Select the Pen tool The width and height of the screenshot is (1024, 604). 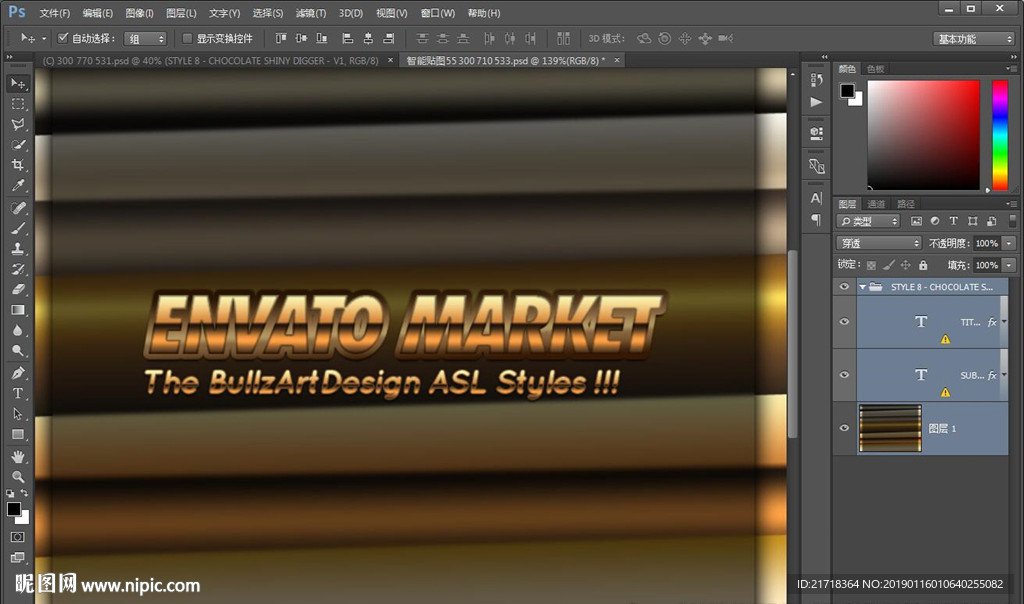(x=18, y=372)
